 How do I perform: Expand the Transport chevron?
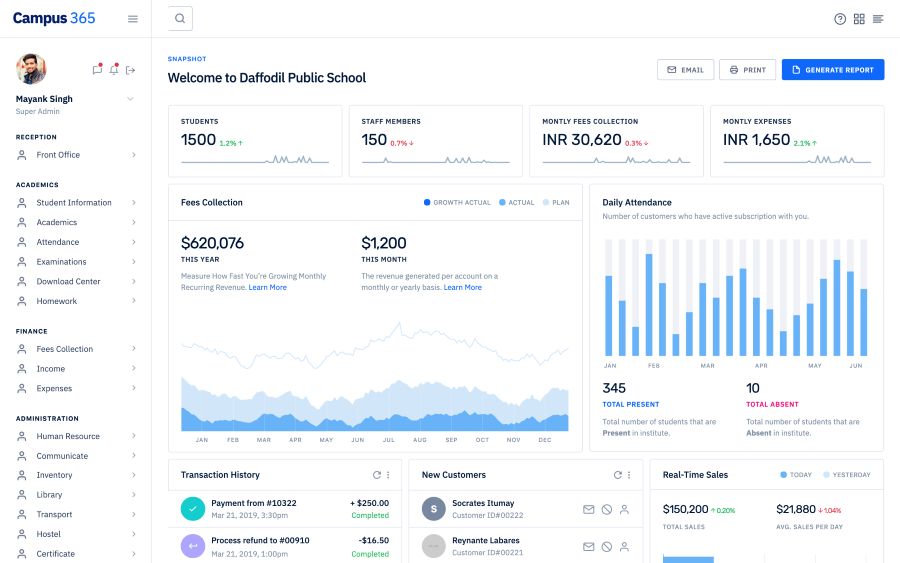(x=134, y=514)
